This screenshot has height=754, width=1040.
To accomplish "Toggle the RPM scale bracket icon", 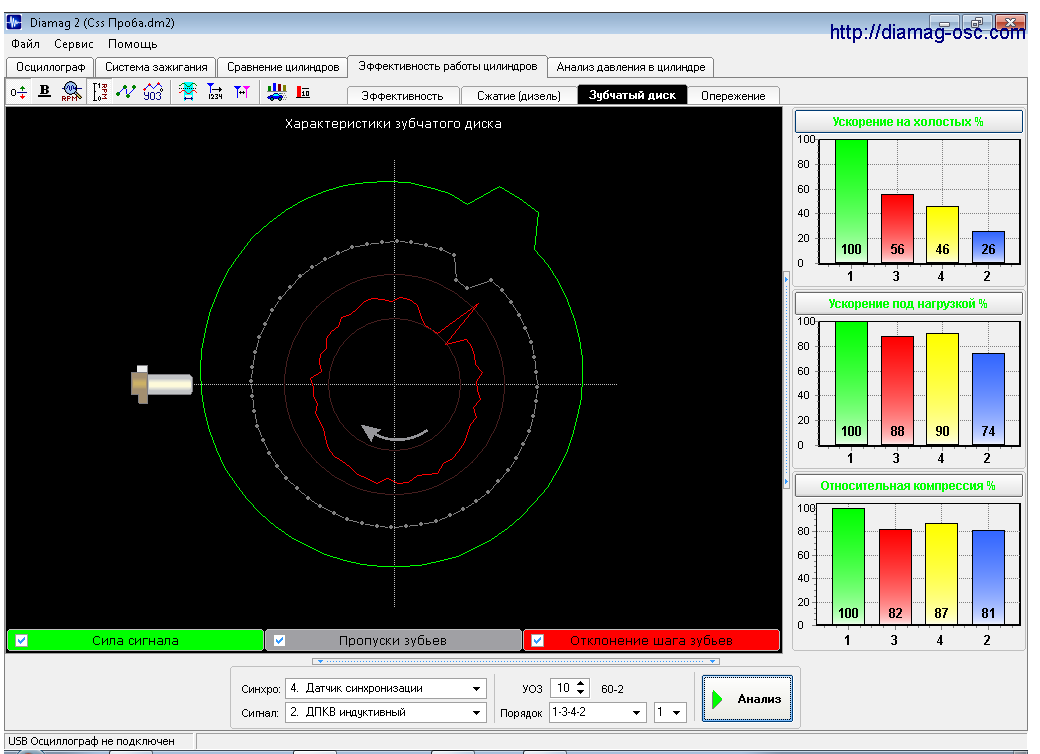I will click(x=99, y=91).
